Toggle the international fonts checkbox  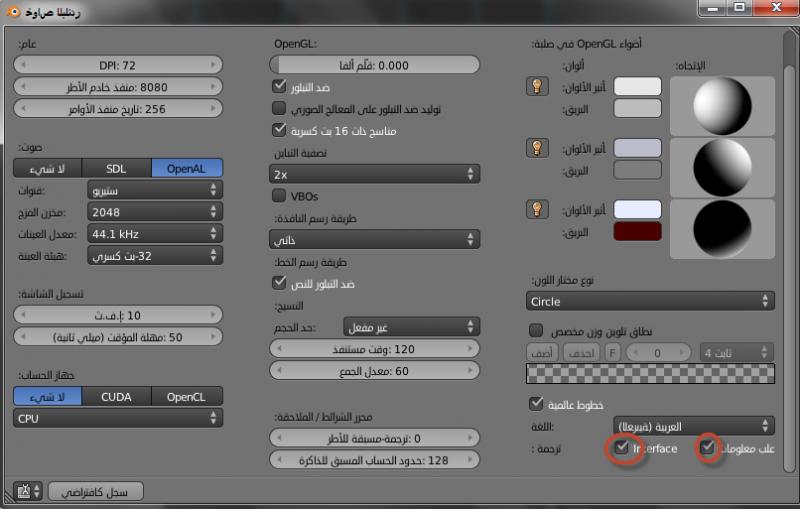point(536,403)
